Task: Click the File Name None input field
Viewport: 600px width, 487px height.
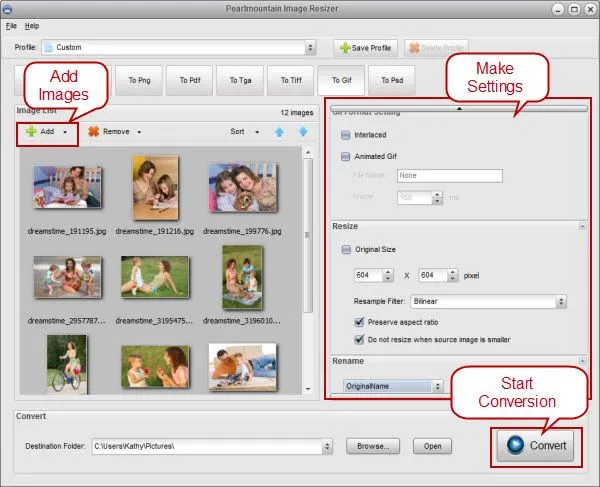Action: [450, 176]
